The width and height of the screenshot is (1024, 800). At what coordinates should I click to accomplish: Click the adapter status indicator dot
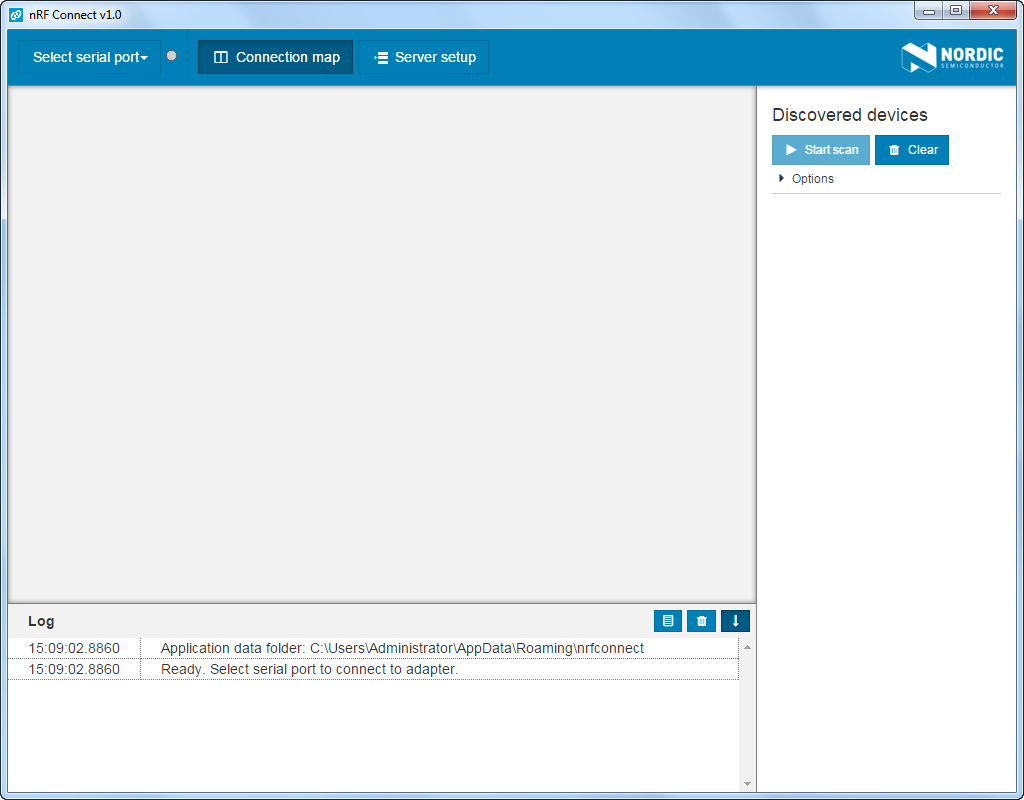(172, 56)
